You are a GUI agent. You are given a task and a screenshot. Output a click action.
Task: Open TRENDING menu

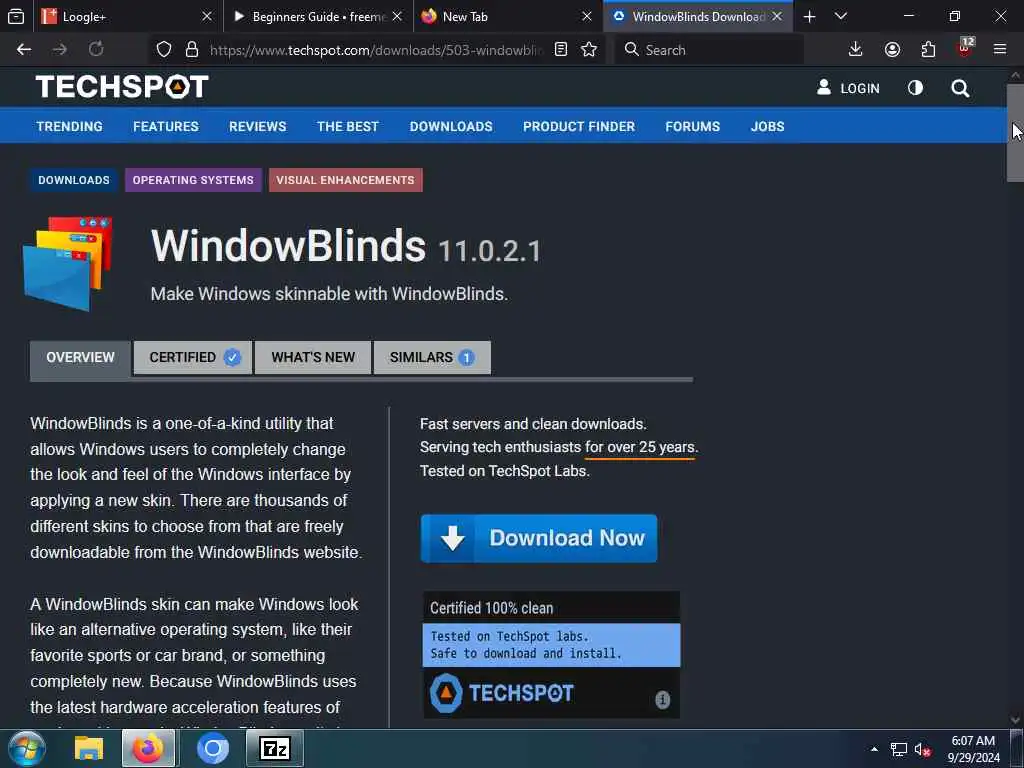click(x=69, y=126)
